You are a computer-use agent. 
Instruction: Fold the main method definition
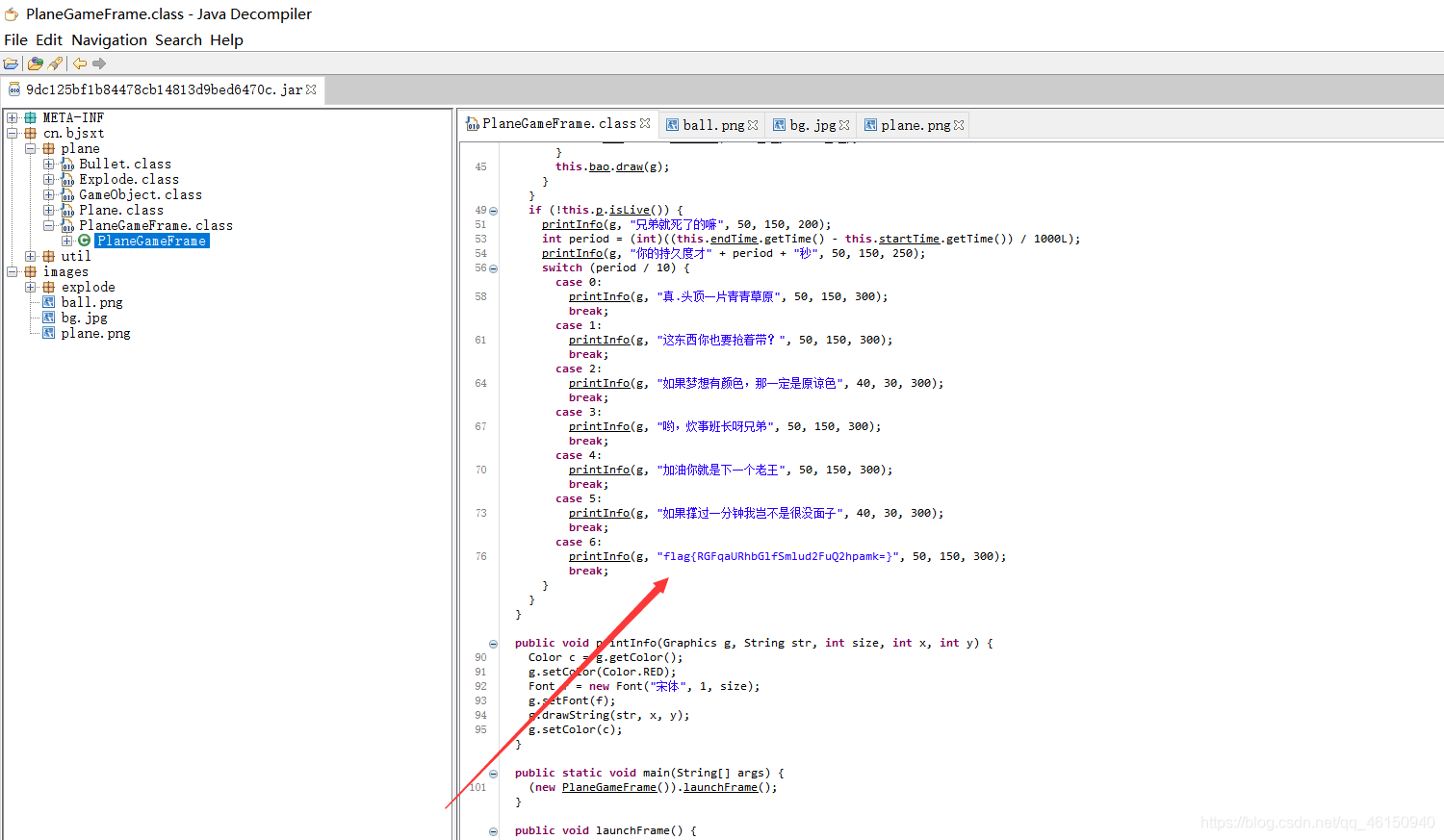(x=494, y=774)
